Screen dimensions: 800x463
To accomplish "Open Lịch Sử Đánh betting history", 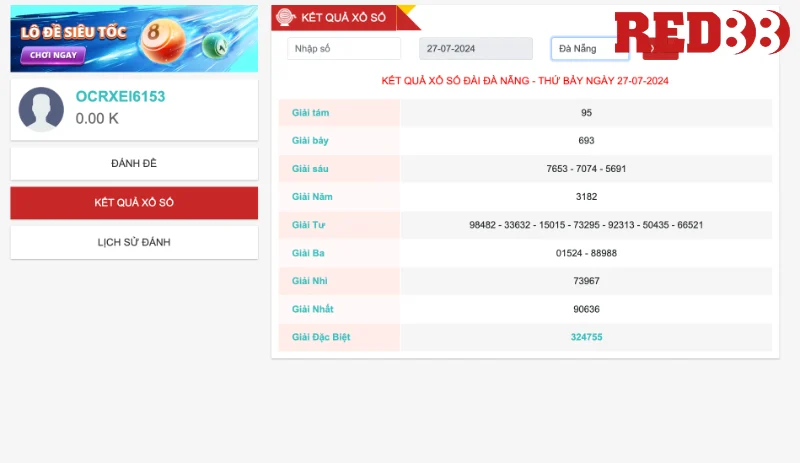I will [134, 242].
